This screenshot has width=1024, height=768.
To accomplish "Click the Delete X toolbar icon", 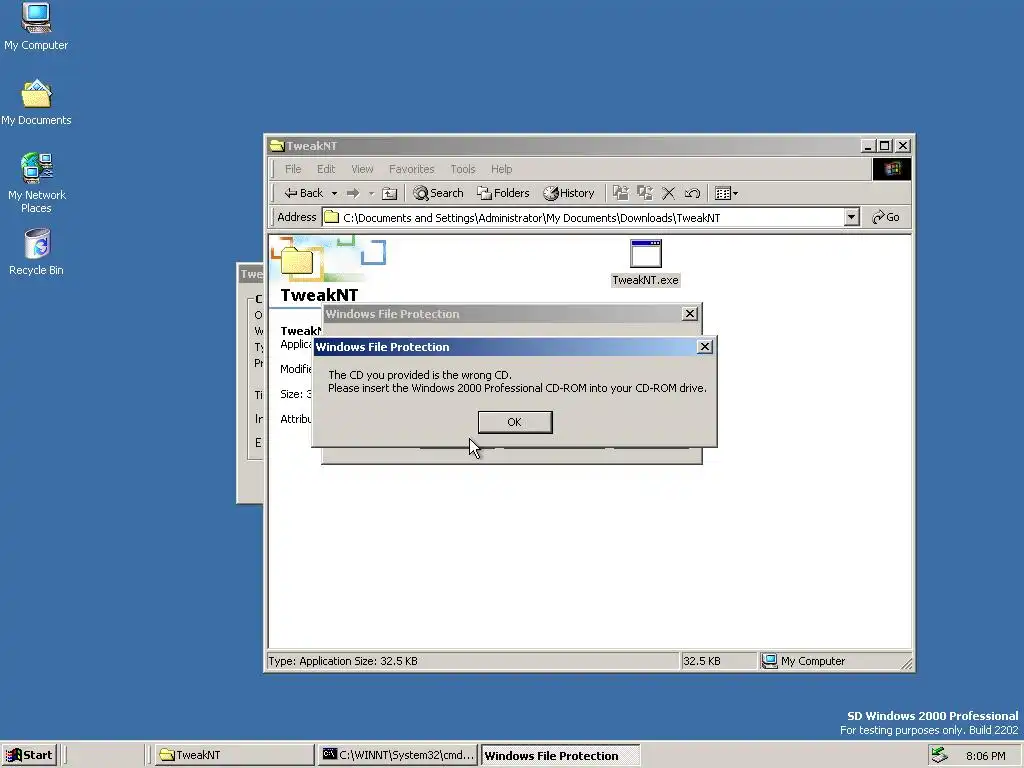I will click(x=668, y=193).
